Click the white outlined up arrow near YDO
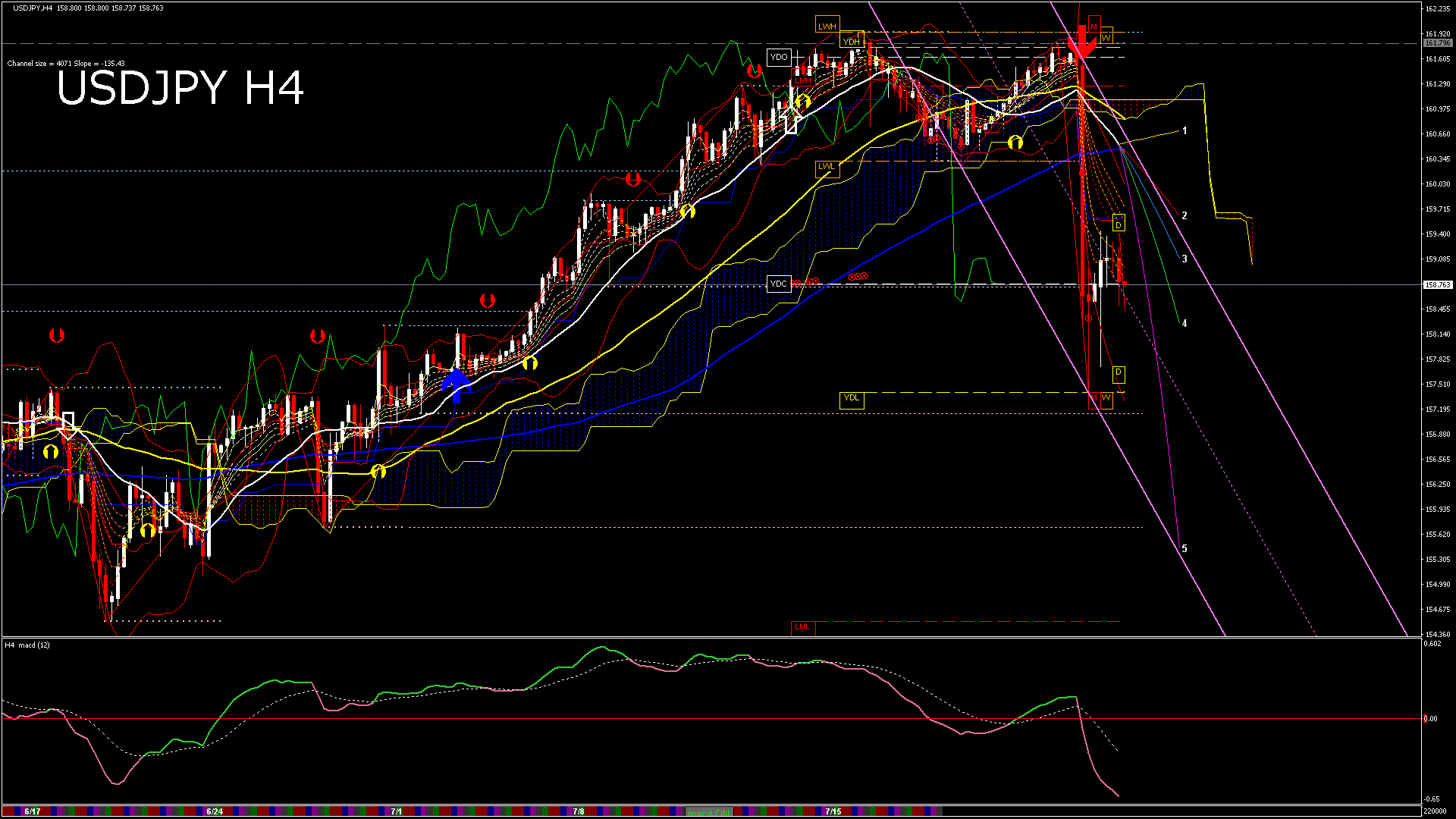Screen dimensions: 1456x819 click(791, 120)
